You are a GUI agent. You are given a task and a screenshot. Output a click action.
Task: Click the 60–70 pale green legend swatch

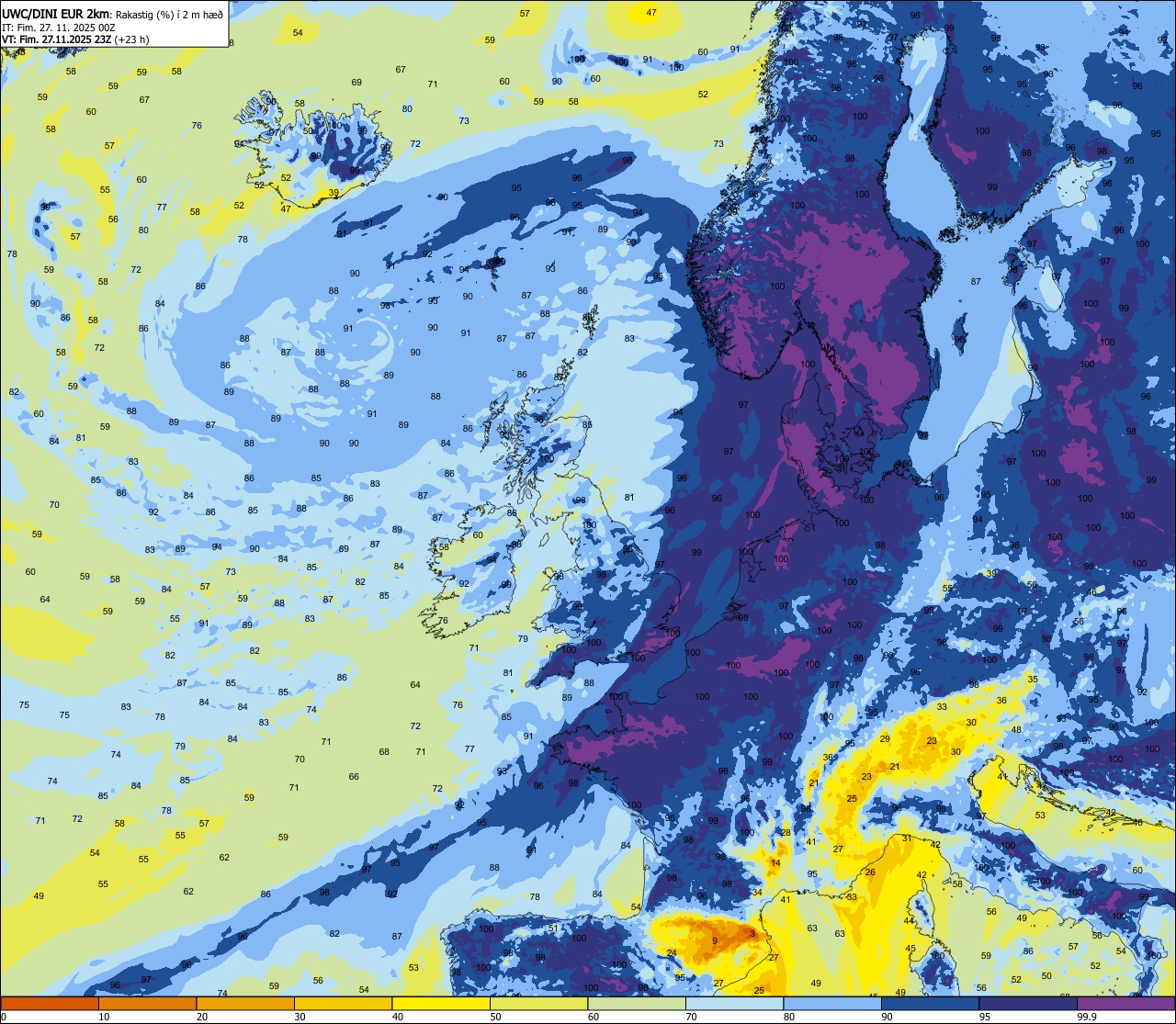(x=637, y=1003)
